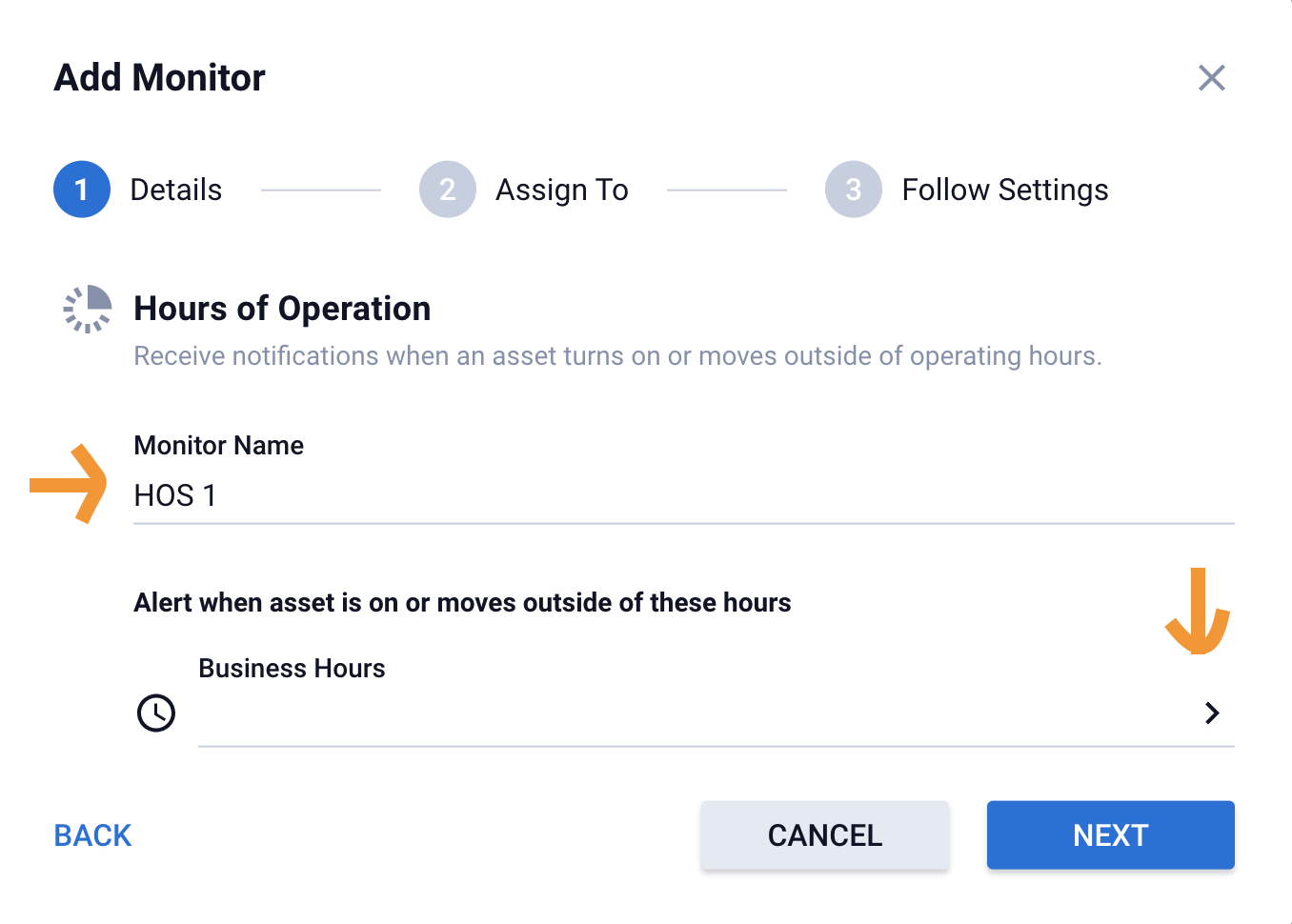
Task: Click the Business Hours label text
Action: coord(292,669)
